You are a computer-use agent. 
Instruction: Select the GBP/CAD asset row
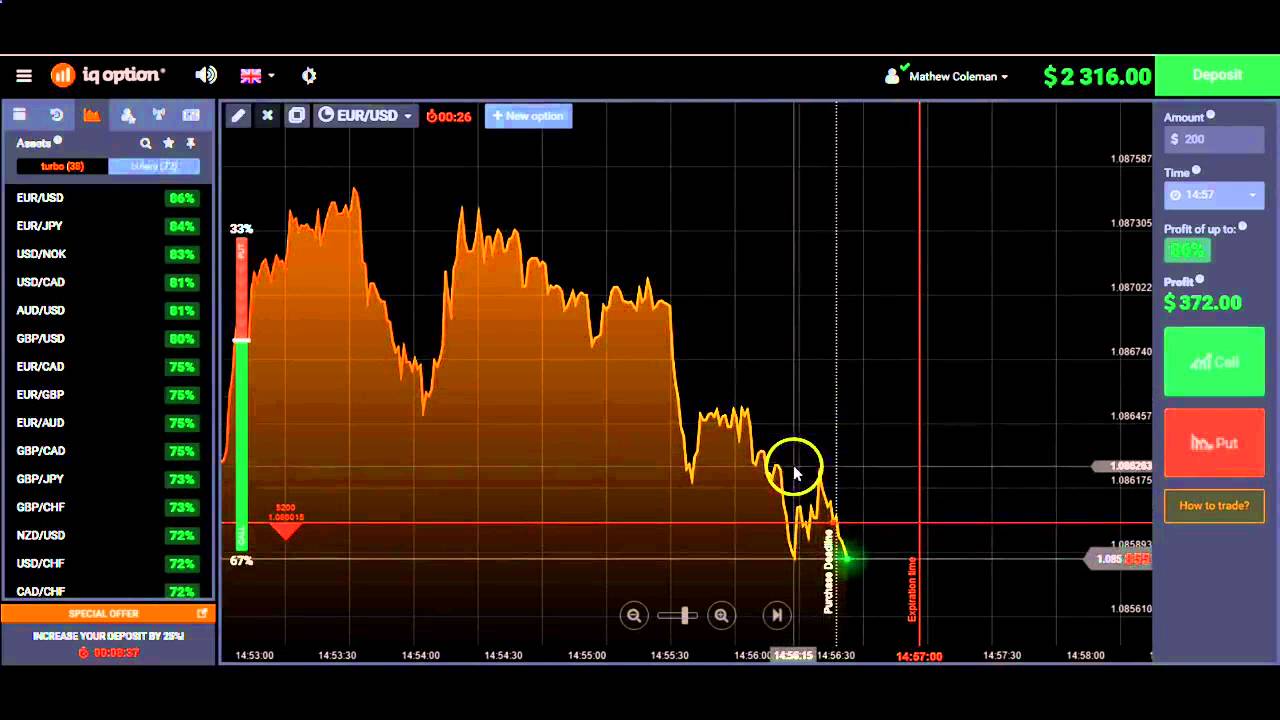pos(106,450)
